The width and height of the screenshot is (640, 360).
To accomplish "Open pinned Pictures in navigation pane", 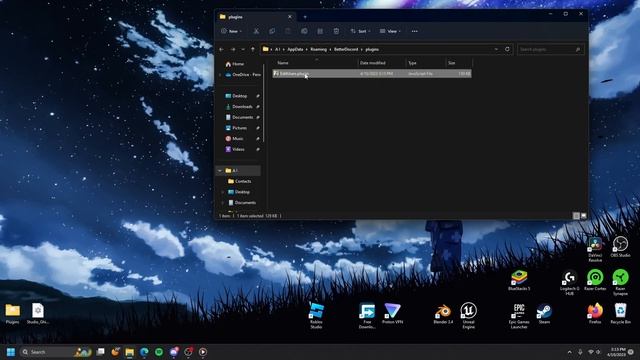I will coord(236,128).
